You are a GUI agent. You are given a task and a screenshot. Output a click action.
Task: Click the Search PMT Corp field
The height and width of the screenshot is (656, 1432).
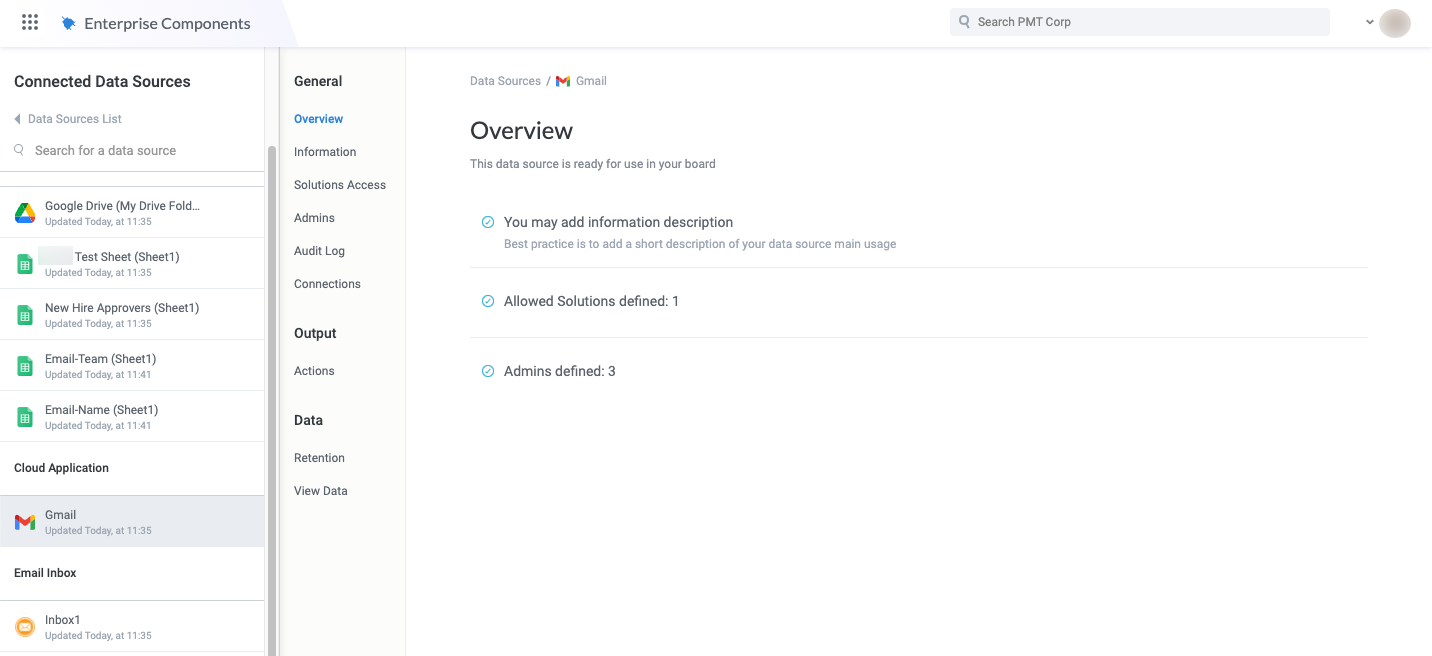point(1139,21)
